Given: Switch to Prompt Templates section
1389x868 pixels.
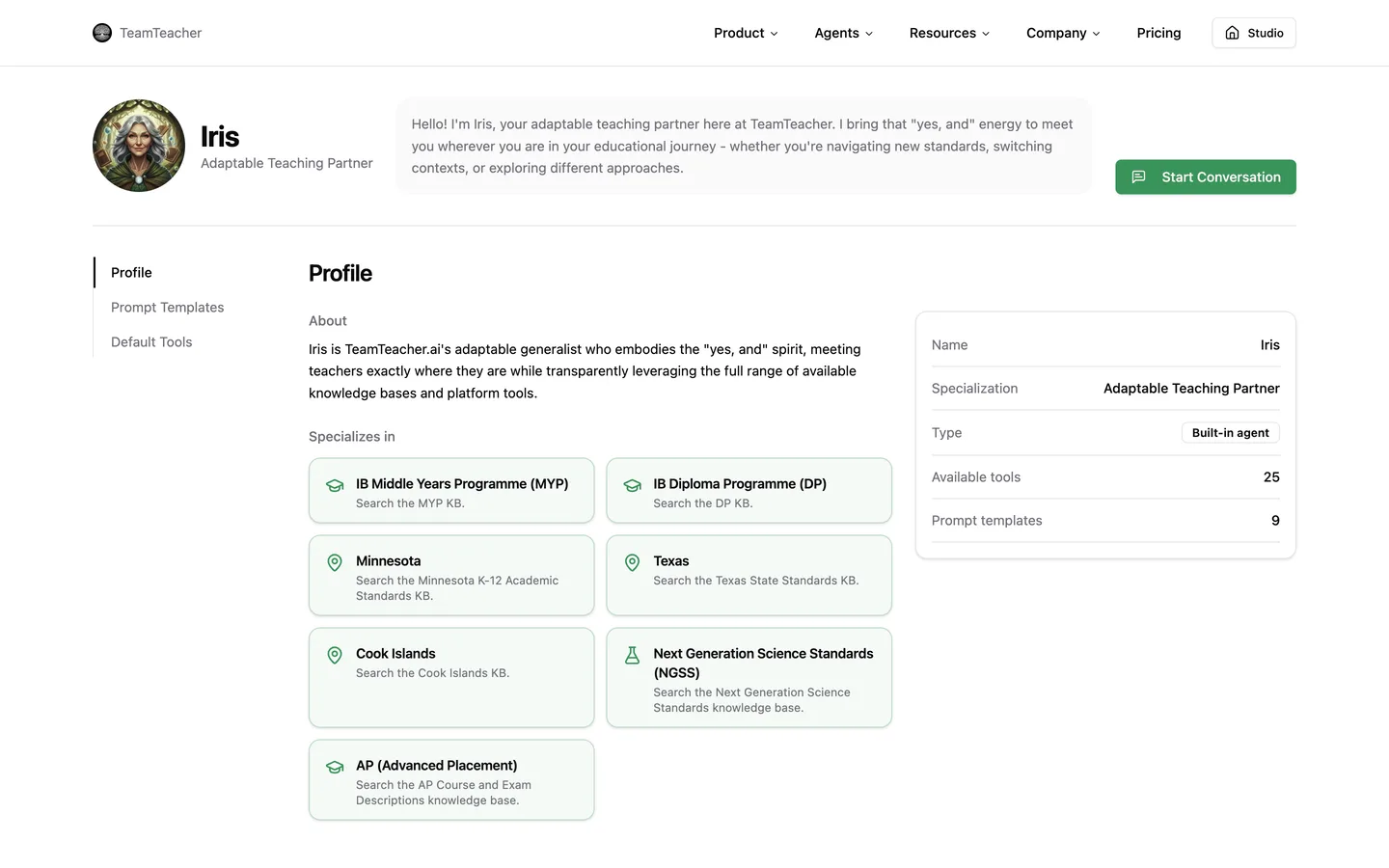Looking at the screenshot, I should click(168, 308).
